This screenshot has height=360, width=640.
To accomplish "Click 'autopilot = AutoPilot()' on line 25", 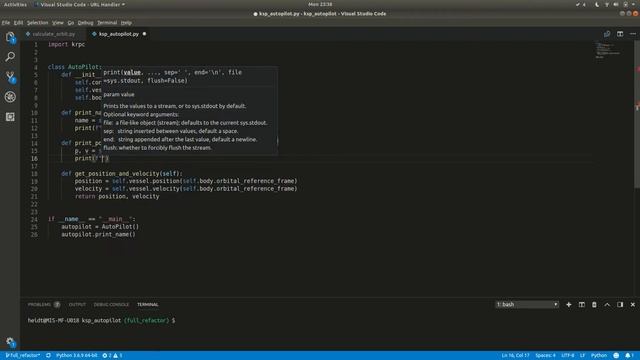I will (x=100, y=227).
